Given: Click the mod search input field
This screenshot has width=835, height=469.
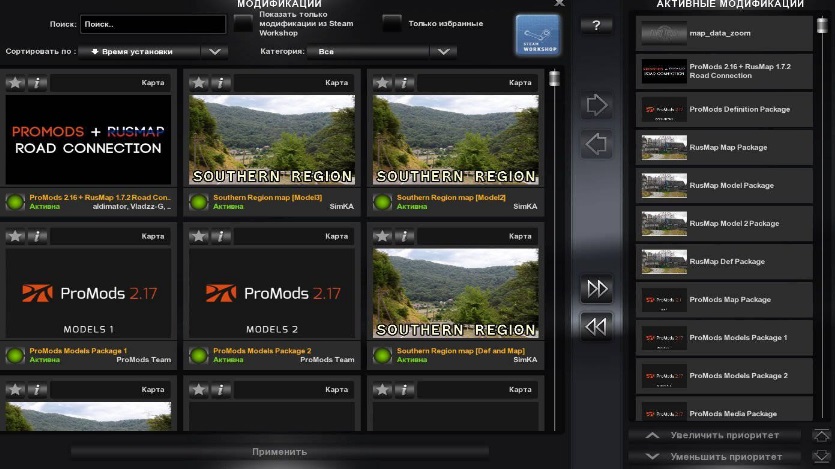Looking at the screenshot, I should coord(153,24).
